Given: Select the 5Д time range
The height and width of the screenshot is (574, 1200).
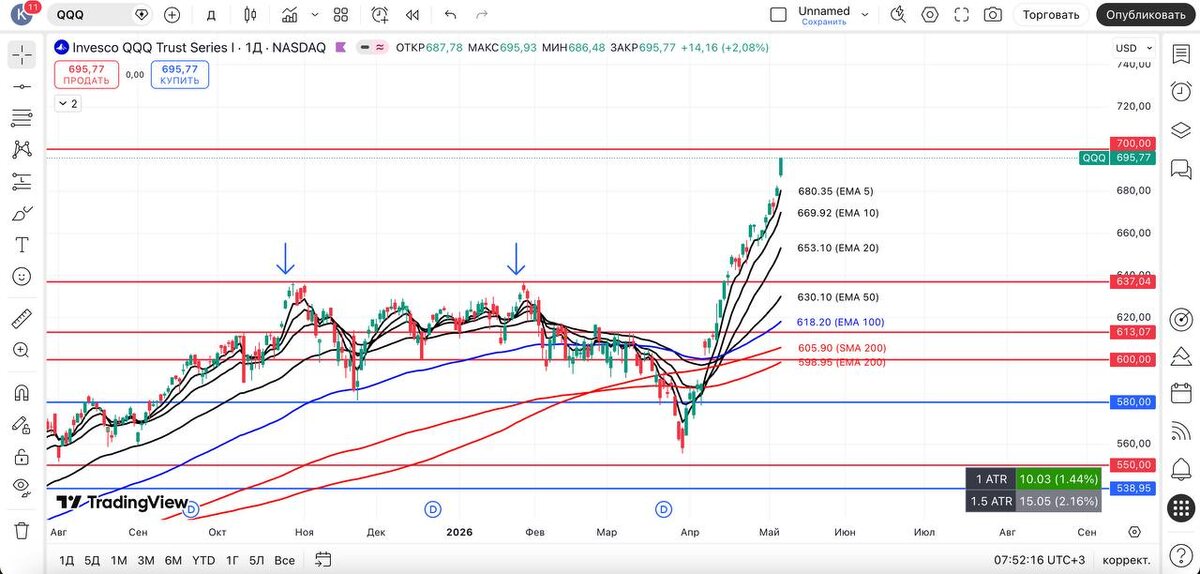Looking at the screenshot, I should click(92, 559).
